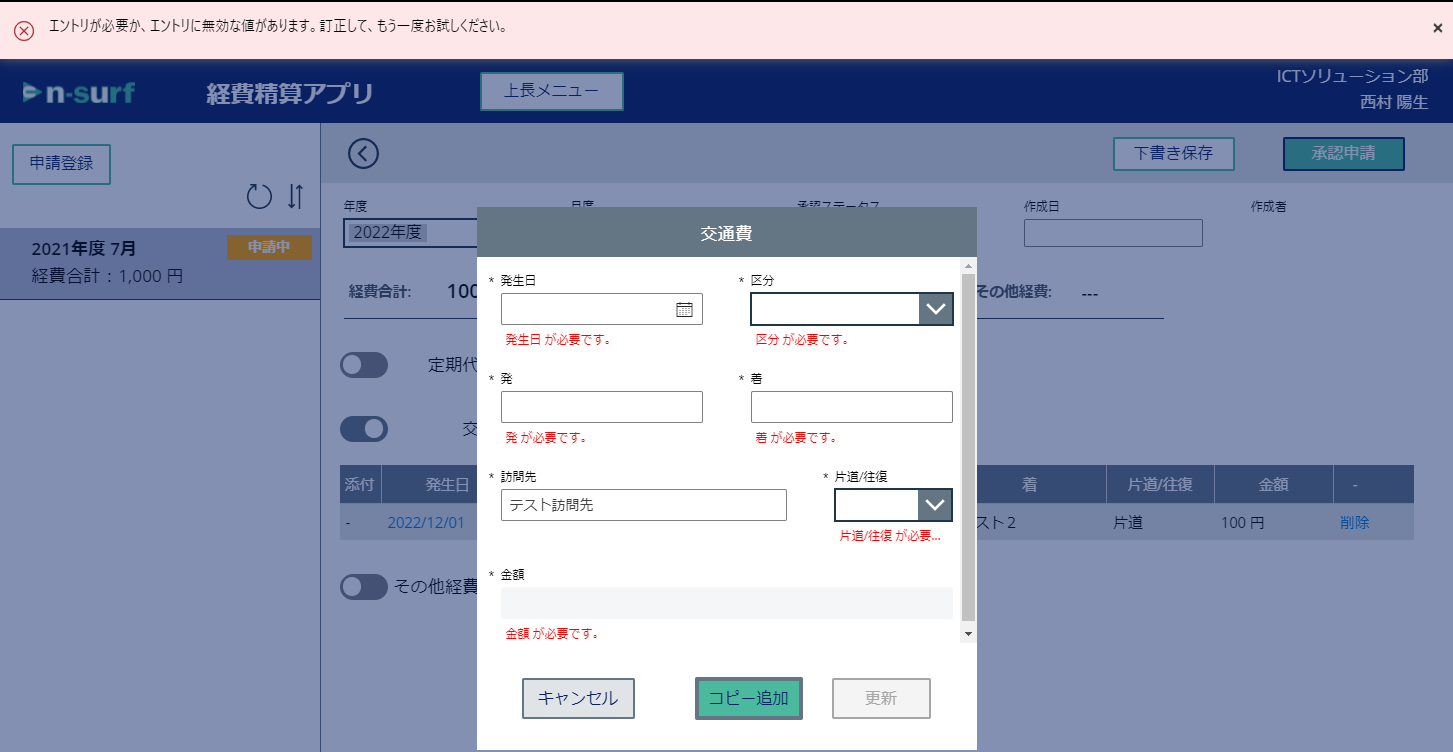Click the 発生日 が必要です error message
The width and height of the screenshot is (1453, 752).
[x=558, y=339]
